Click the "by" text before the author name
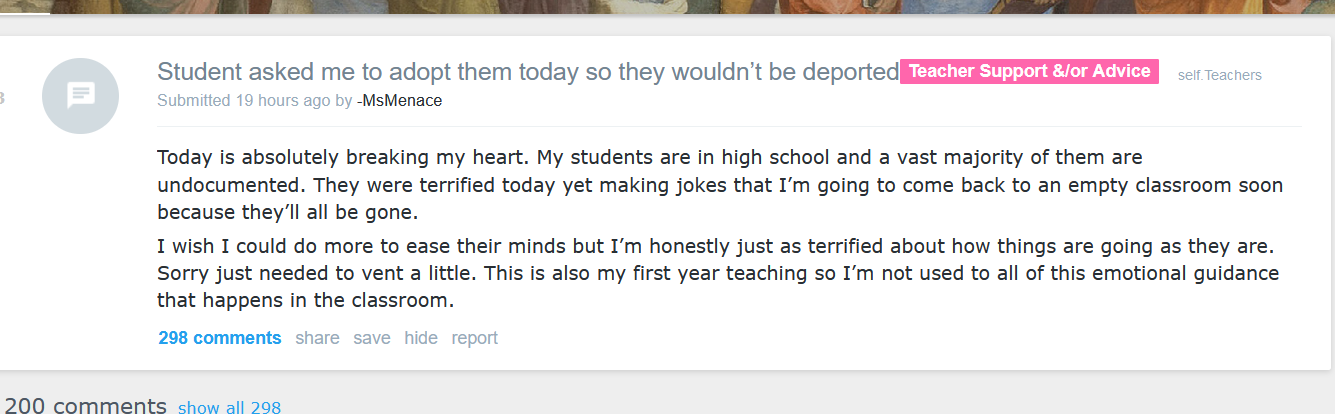The height and width of the screenshot is (414, 1335). click(343, 101)
